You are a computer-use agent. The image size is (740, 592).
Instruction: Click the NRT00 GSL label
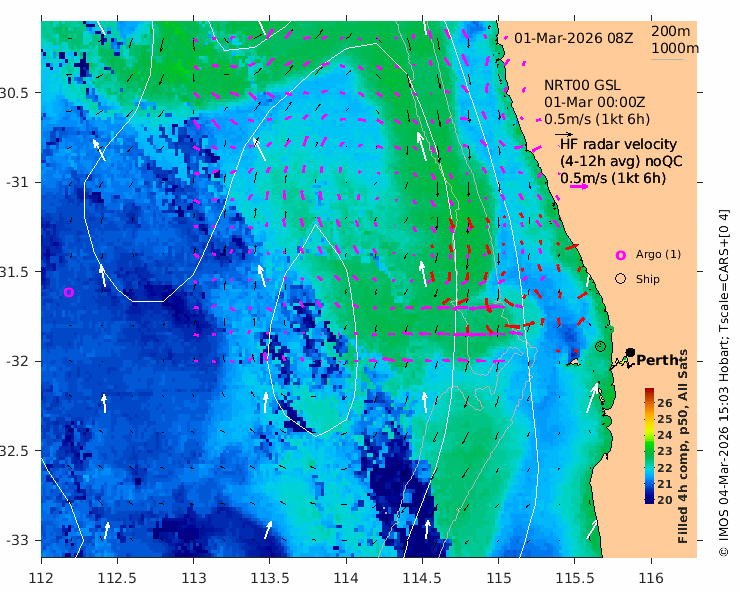pyautogui.click(x=582, y=85)
